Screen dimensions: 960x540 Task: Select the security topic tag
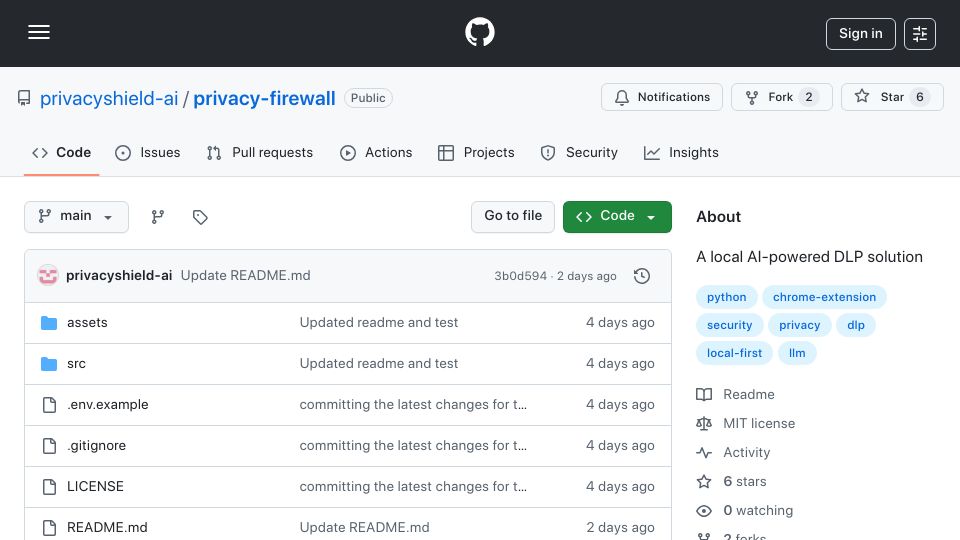(x=729, y=325)
